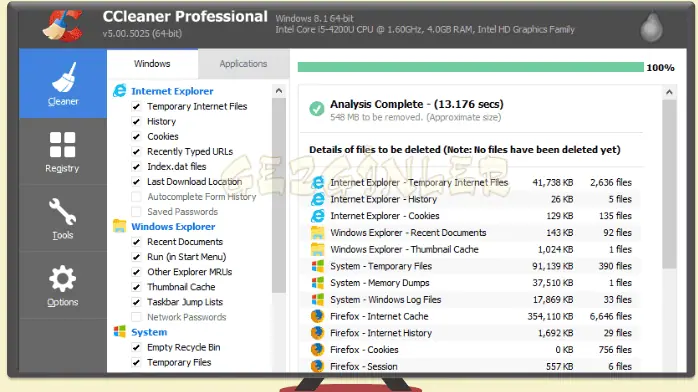Click Windows icon beside System - Temporary Files
Image resolution: width=698 pixels, height=392 pixels.
317,266
